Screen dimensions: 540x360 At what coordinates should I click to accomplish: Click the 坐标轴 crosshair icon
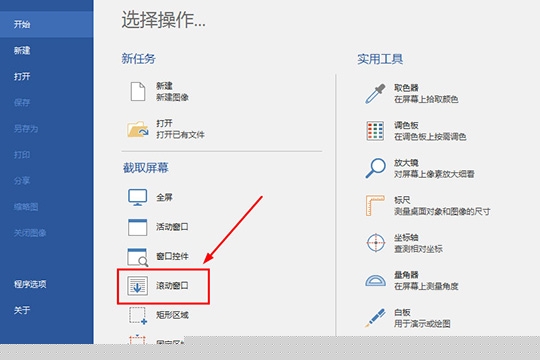point(375,243)
